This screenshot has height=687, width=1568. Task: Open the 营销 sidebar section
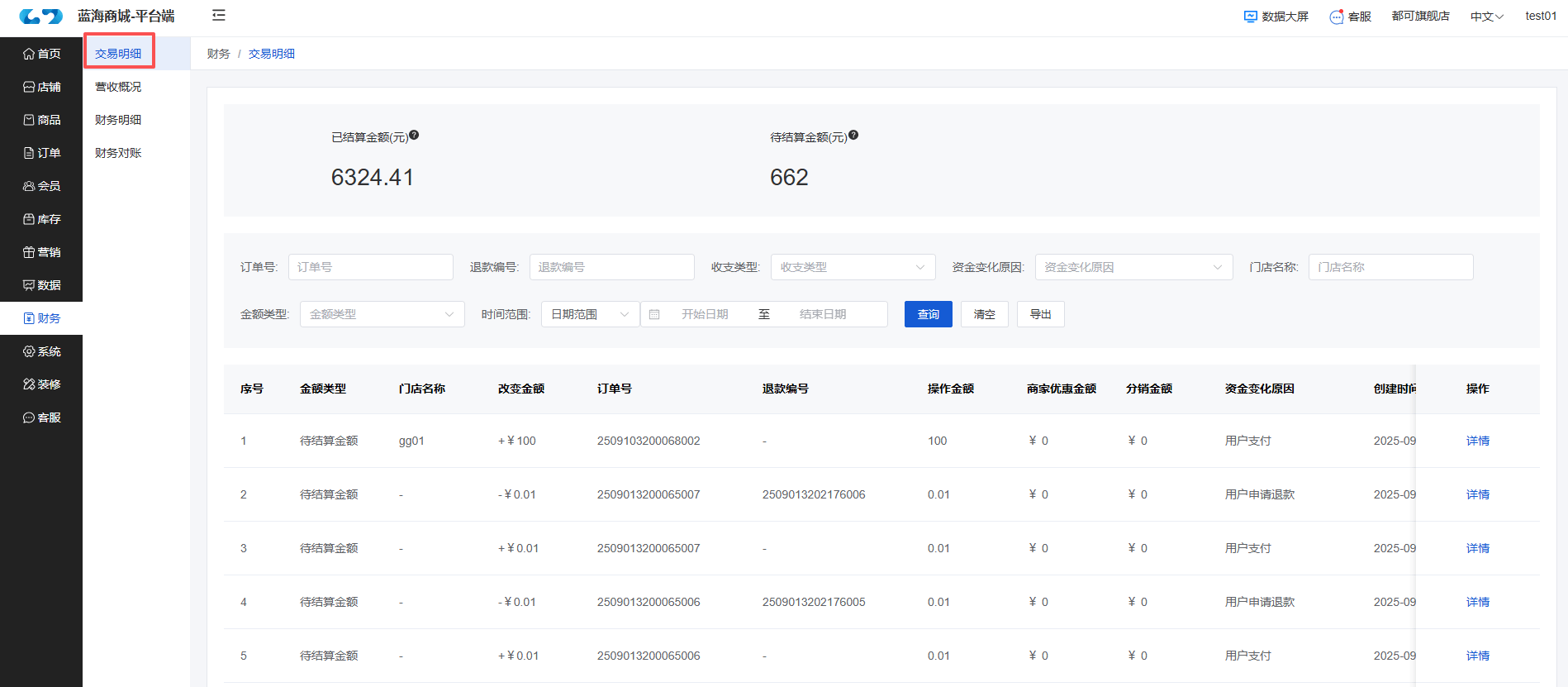41,252
